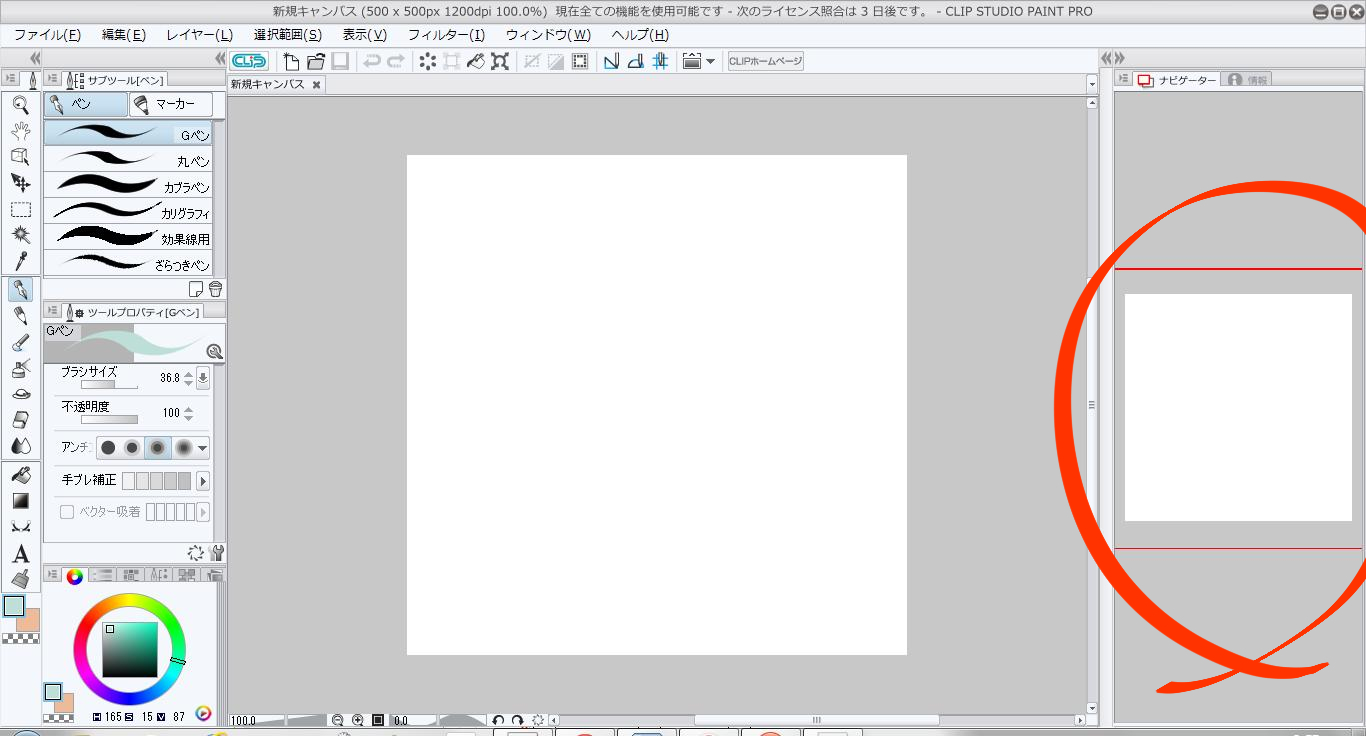Image resolution: width=1366 pixels, height=736 pixels.
Task: Open the フィルター(I) menu
Action: (446, 35)
